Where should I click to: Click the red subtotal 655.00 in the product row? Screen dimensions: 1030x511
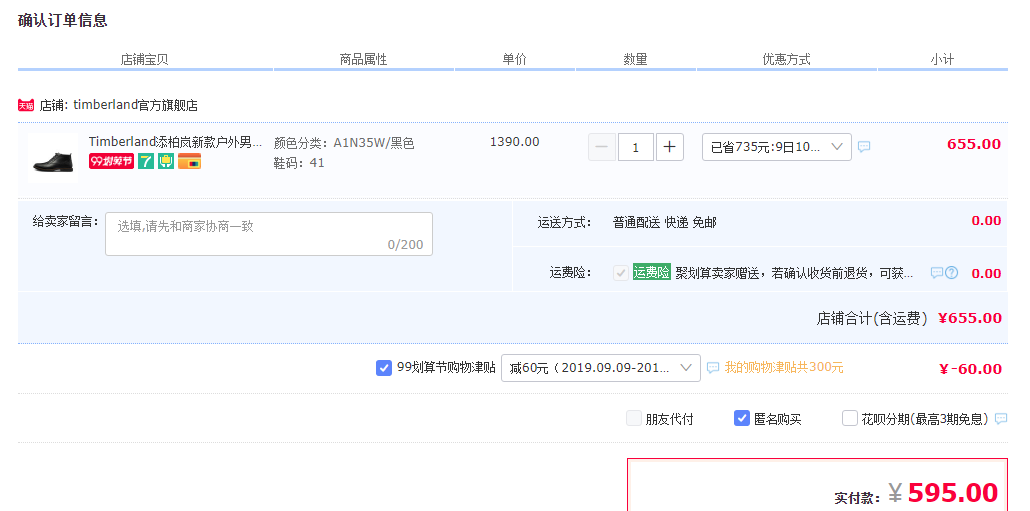974,144
